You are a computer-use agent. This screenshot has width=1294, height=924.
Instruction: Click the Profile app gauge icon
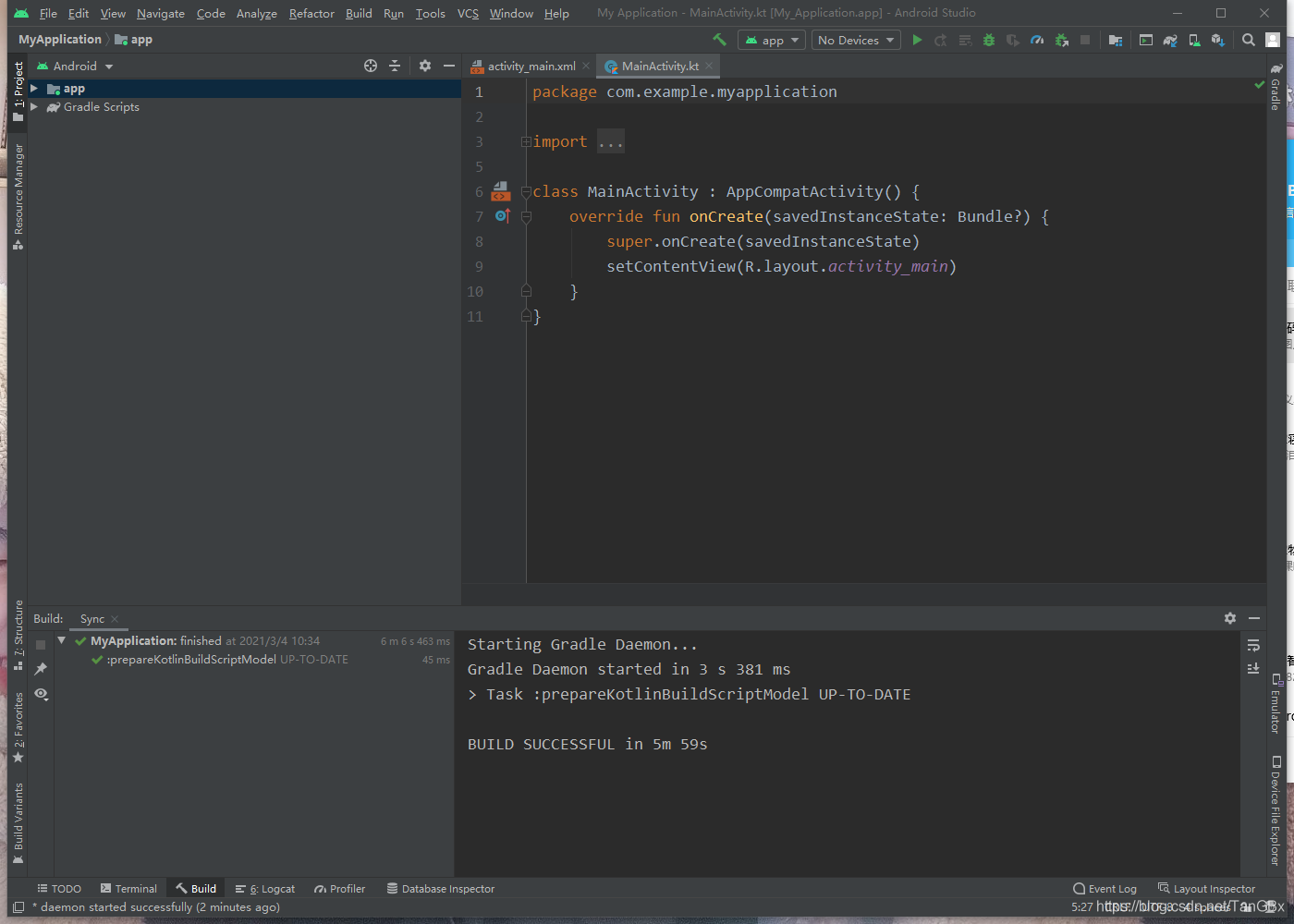click(1037, 40)
